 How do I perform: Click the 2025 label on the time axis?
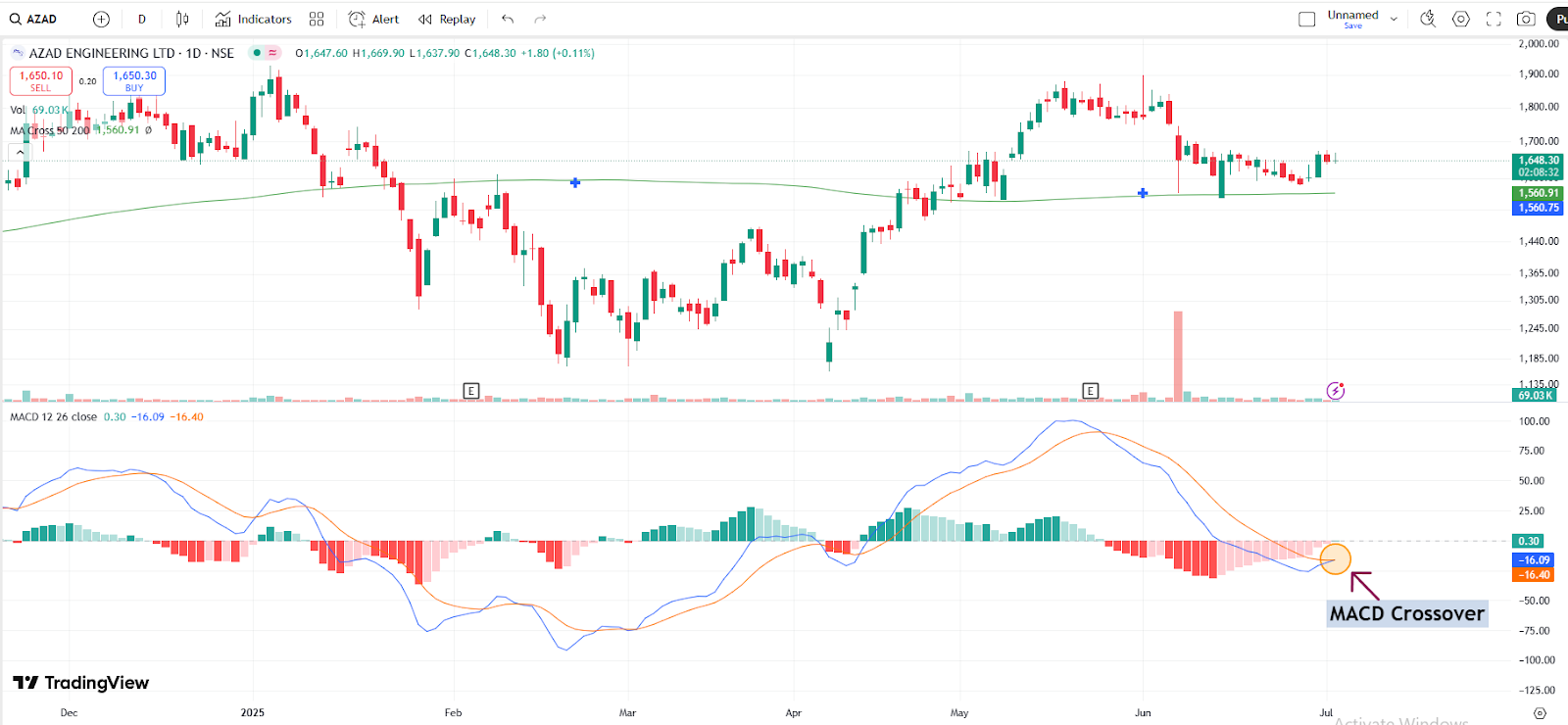(x=253, y=712)
